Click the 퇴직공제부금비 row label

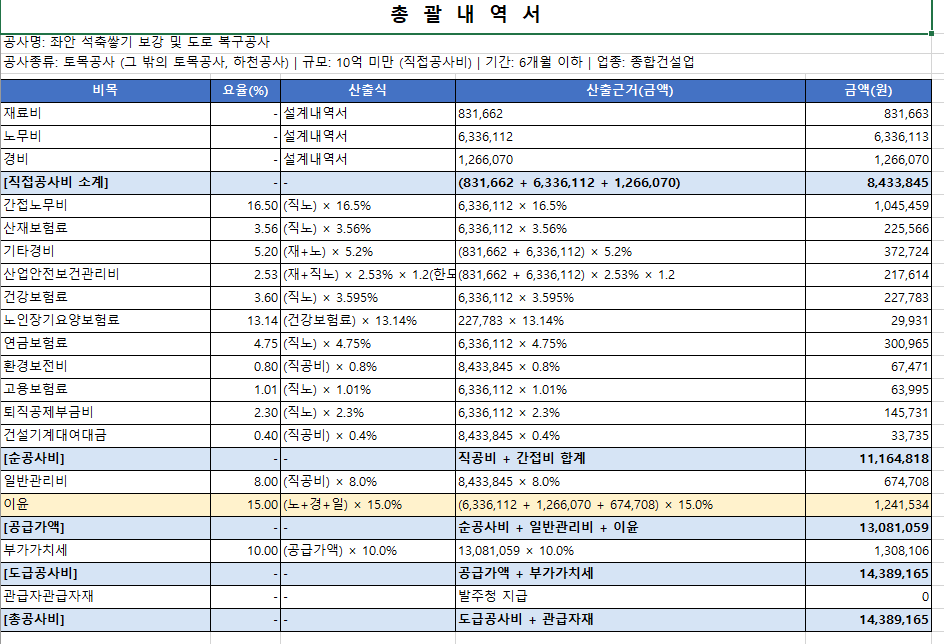point(105,412)
